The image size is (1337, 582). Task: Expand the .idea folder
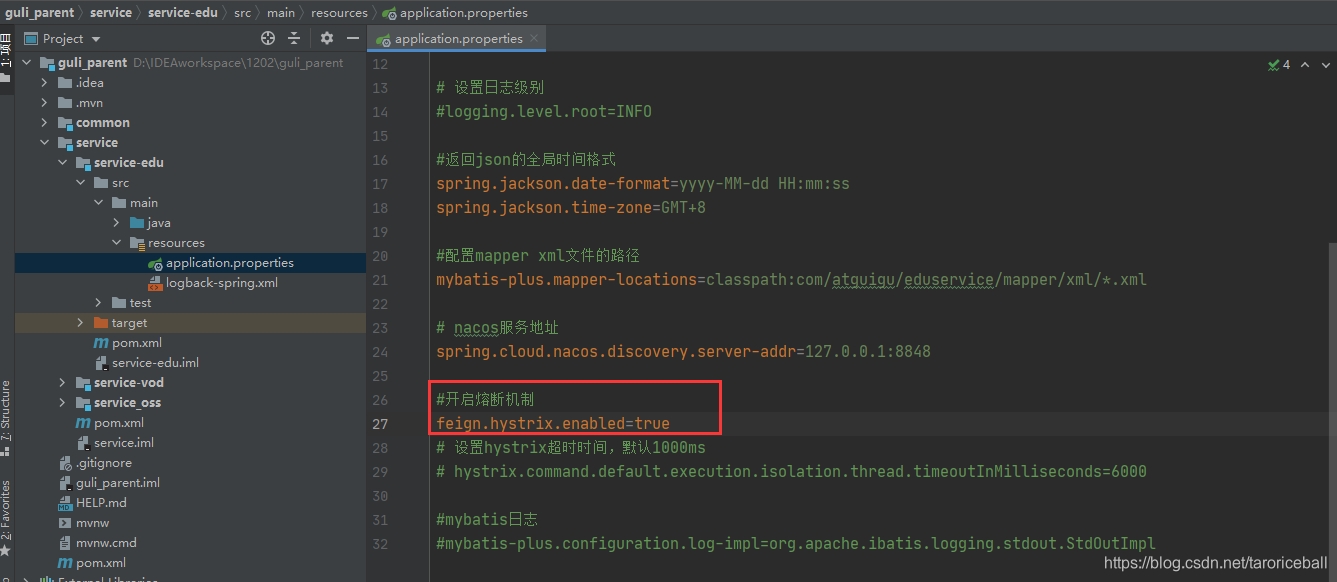click(44, 82)
